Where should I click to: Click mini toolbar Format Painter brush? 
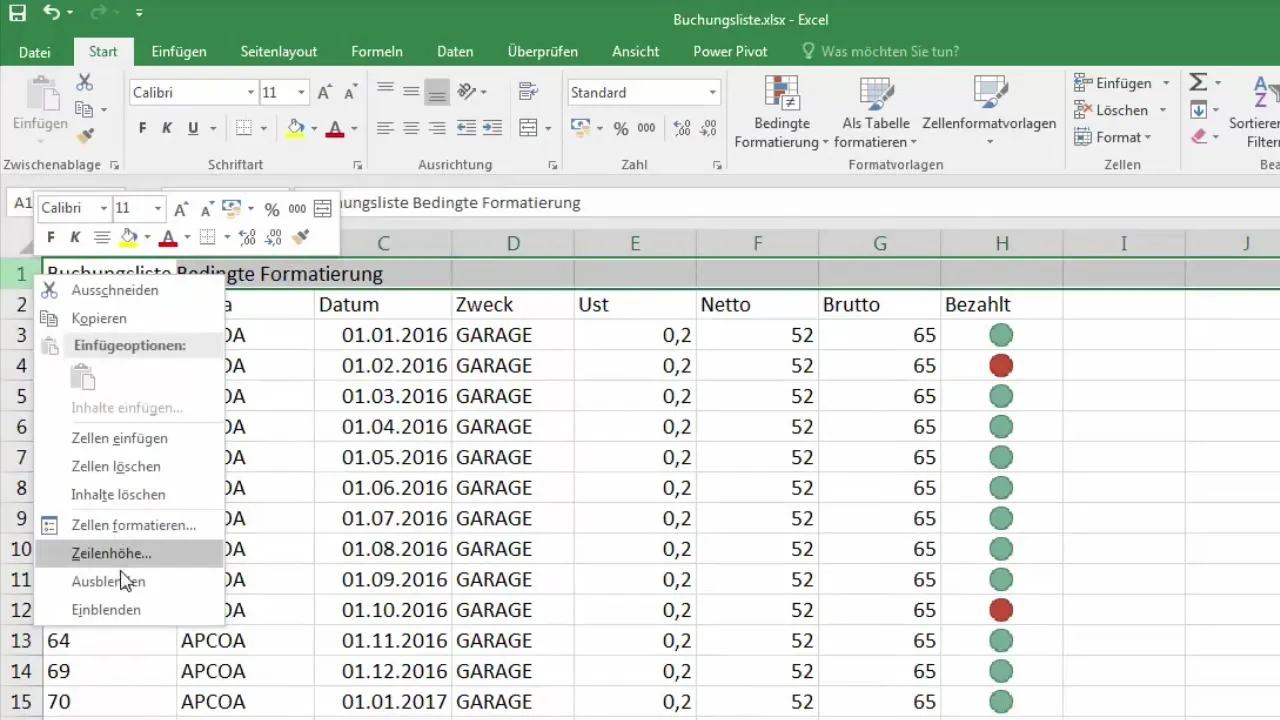pos(301,237)
